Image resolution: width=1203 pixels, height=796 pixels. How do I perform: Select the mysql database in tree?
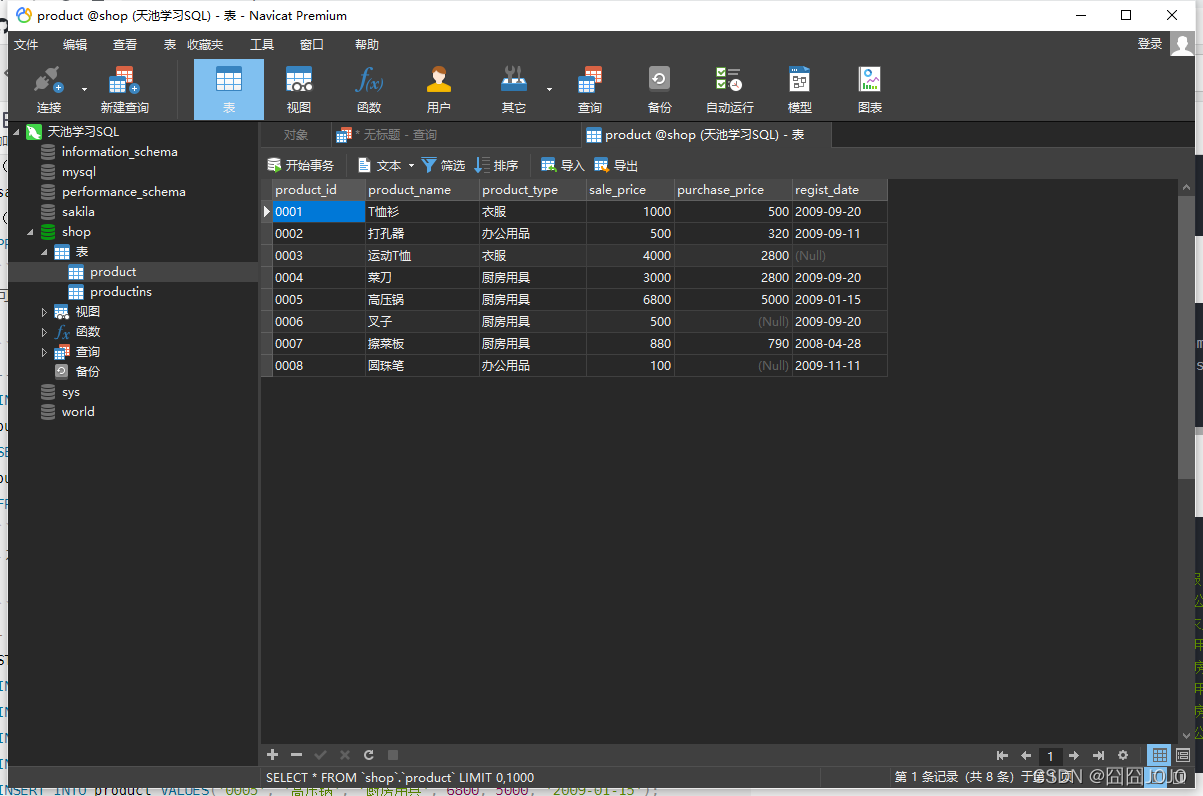pos(78,172)
